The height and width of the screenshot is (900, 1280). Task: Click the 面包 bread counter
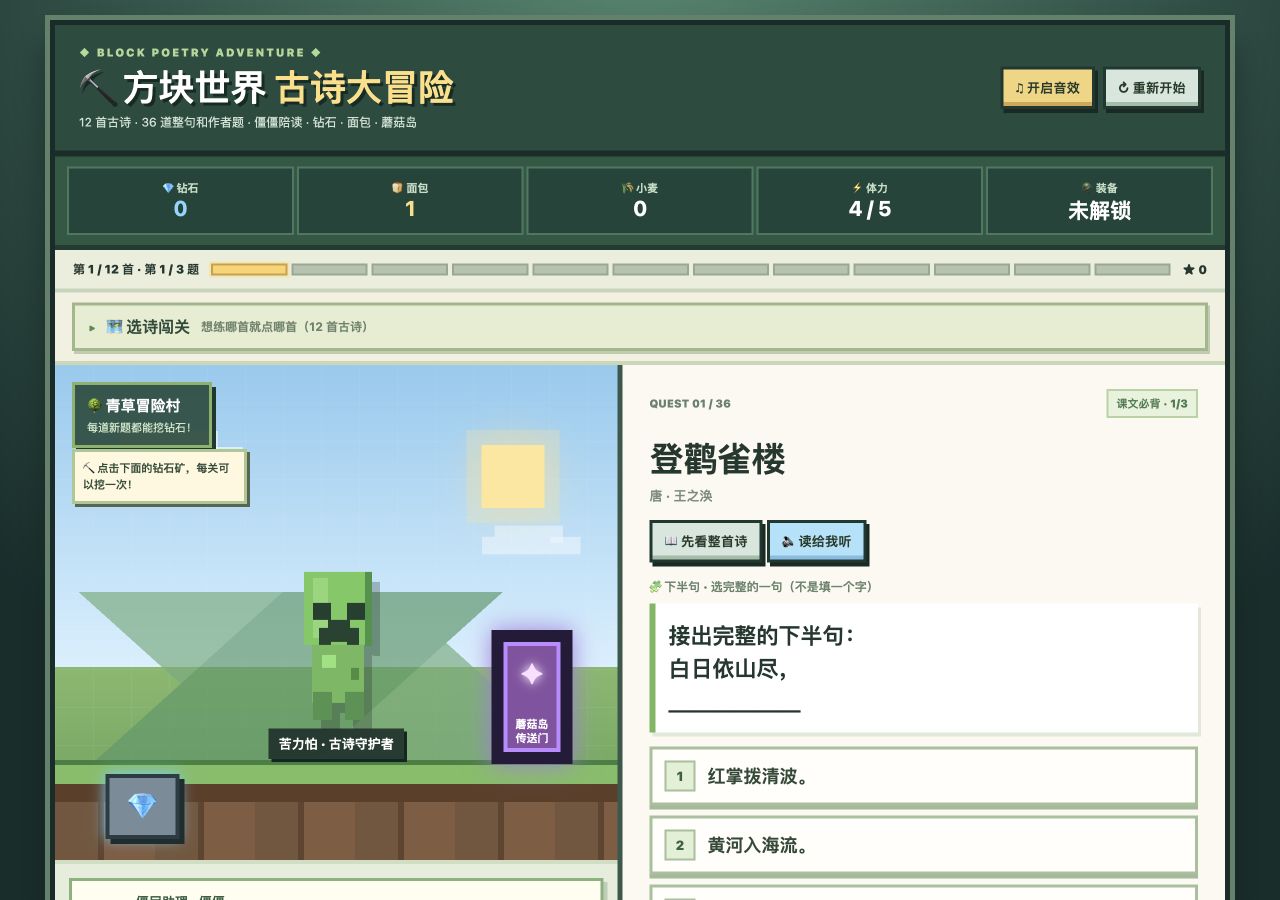pyautogui.click(x=410, y=200)
